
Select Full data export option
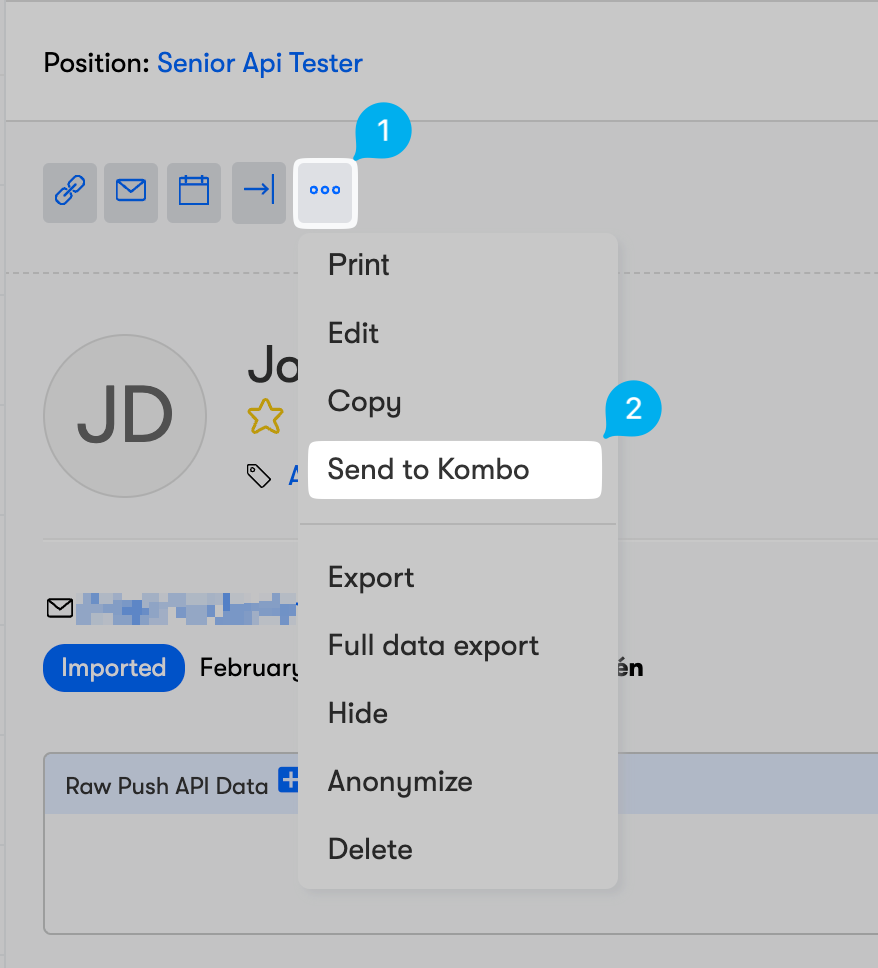433,646
